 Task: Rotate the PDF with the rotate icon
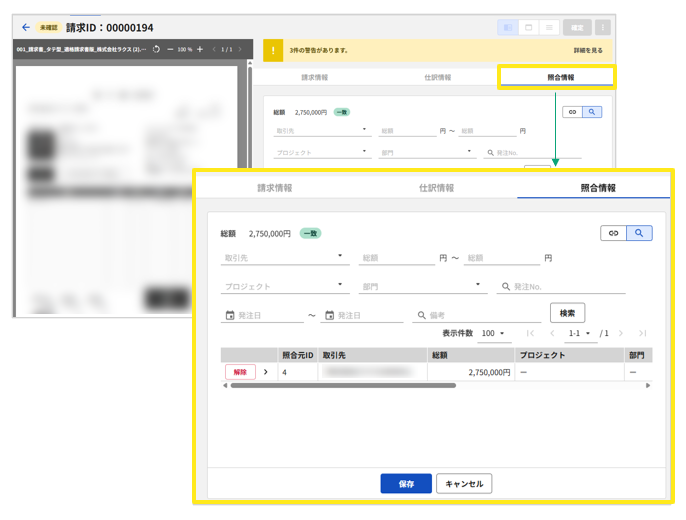click(156, 49)
